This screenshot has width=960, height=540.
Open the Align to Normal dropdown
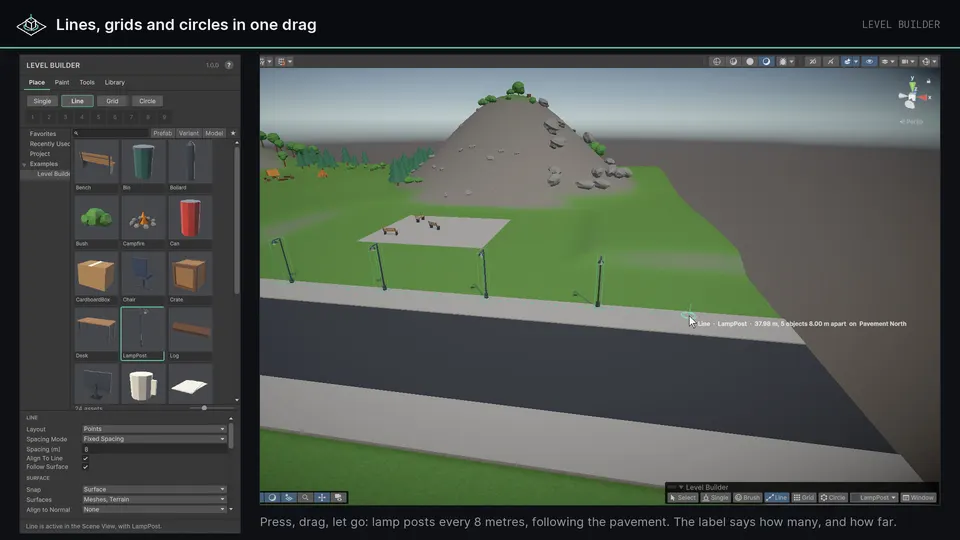coord(154,509)
